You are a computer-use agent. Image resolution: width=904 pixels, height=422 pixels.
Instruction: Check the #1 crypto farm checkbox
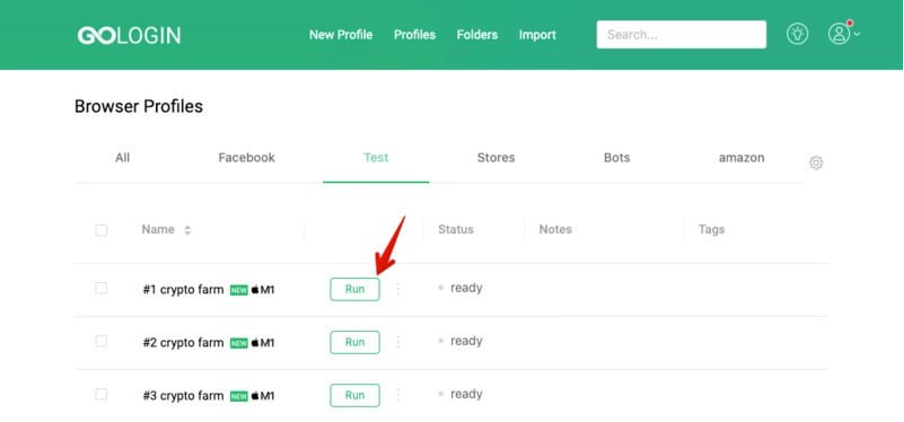coord(101,288)
